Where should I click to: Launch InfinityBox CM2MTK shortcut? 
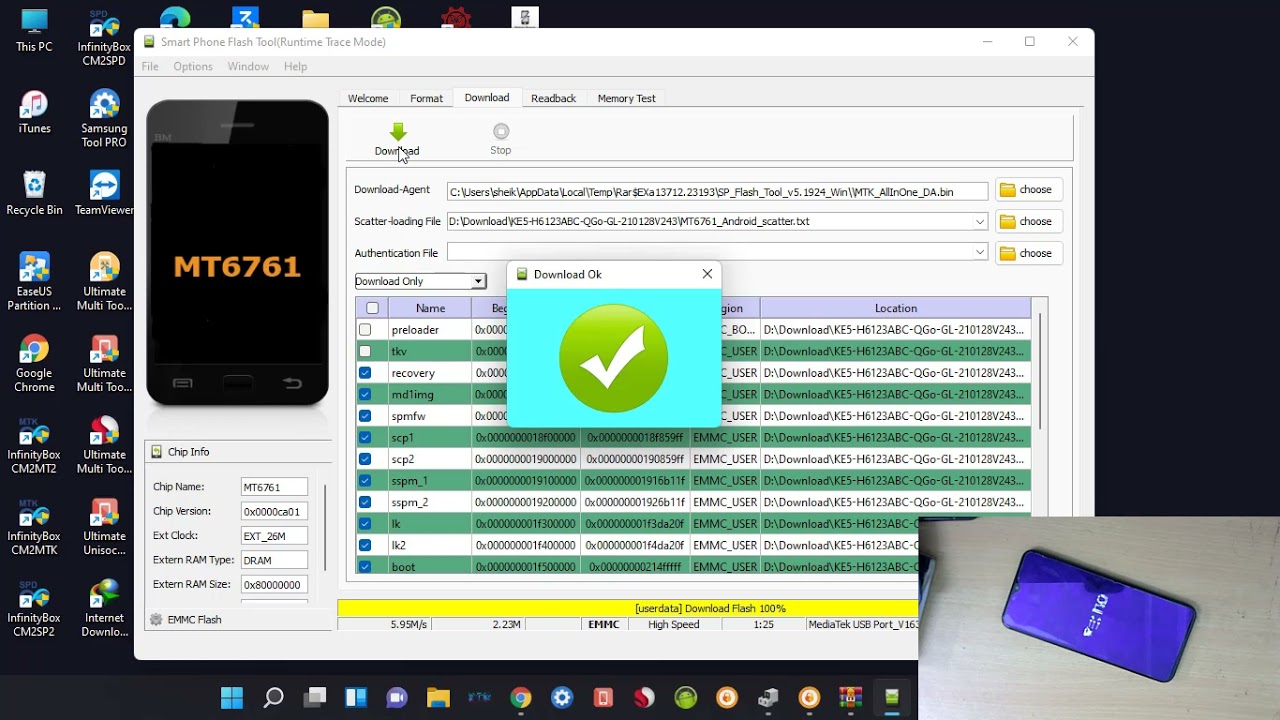click(x=34, y=528)
